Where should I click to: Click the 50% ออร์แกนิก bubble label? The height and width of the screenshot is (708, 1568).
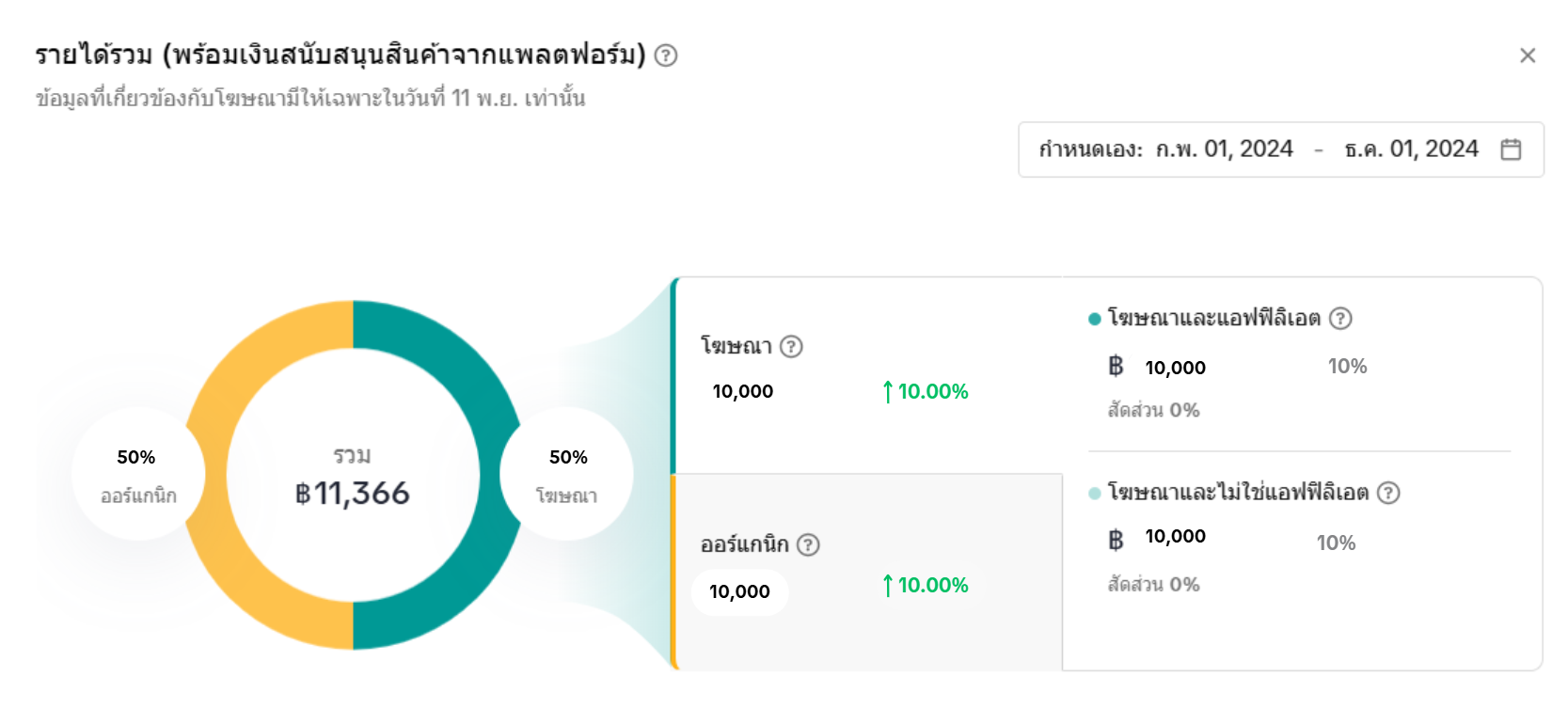click(x=137, y=474)
